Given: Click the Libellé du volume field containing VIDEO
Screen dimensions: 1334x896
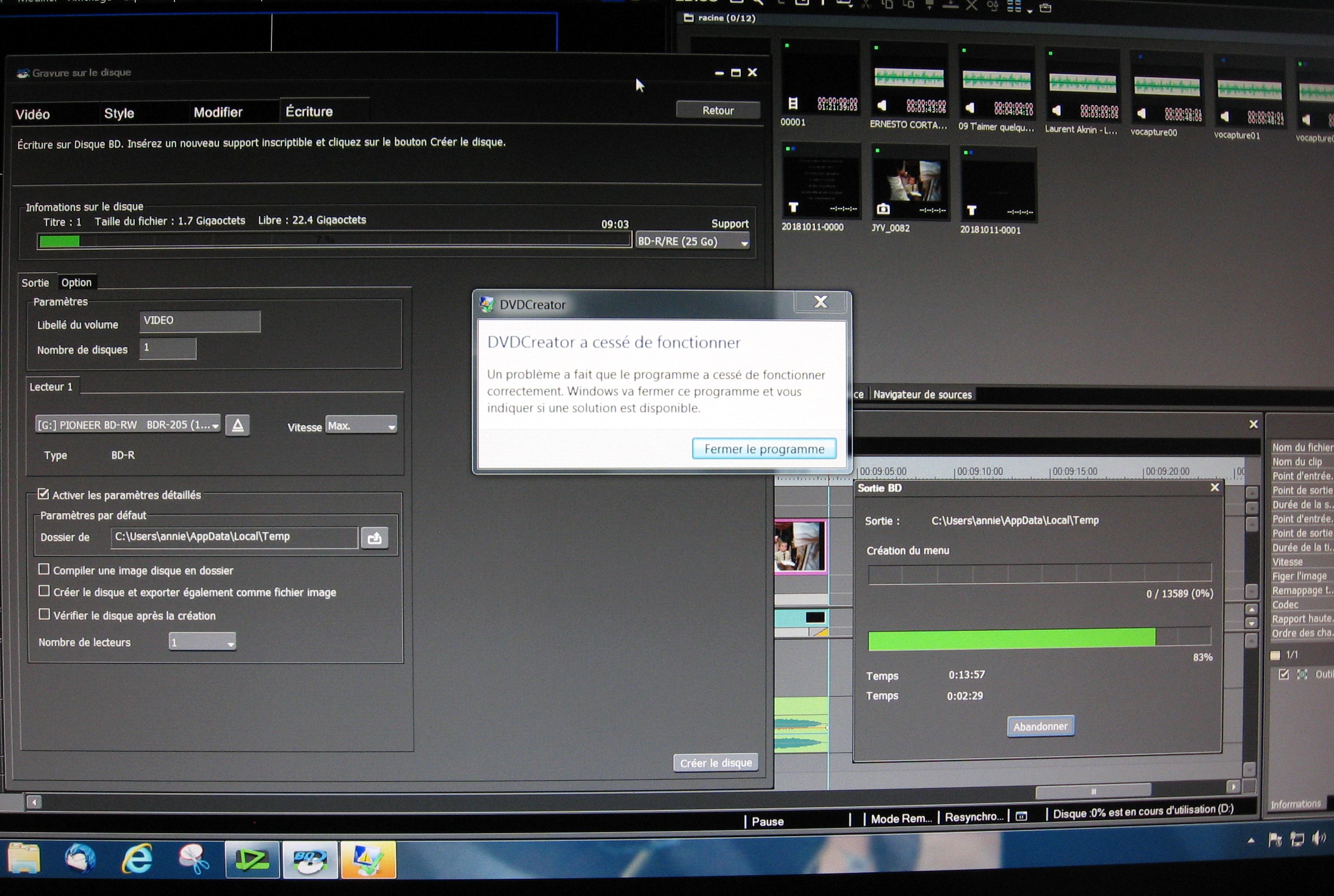Looking at the screenshot, I should coord(200,321).
